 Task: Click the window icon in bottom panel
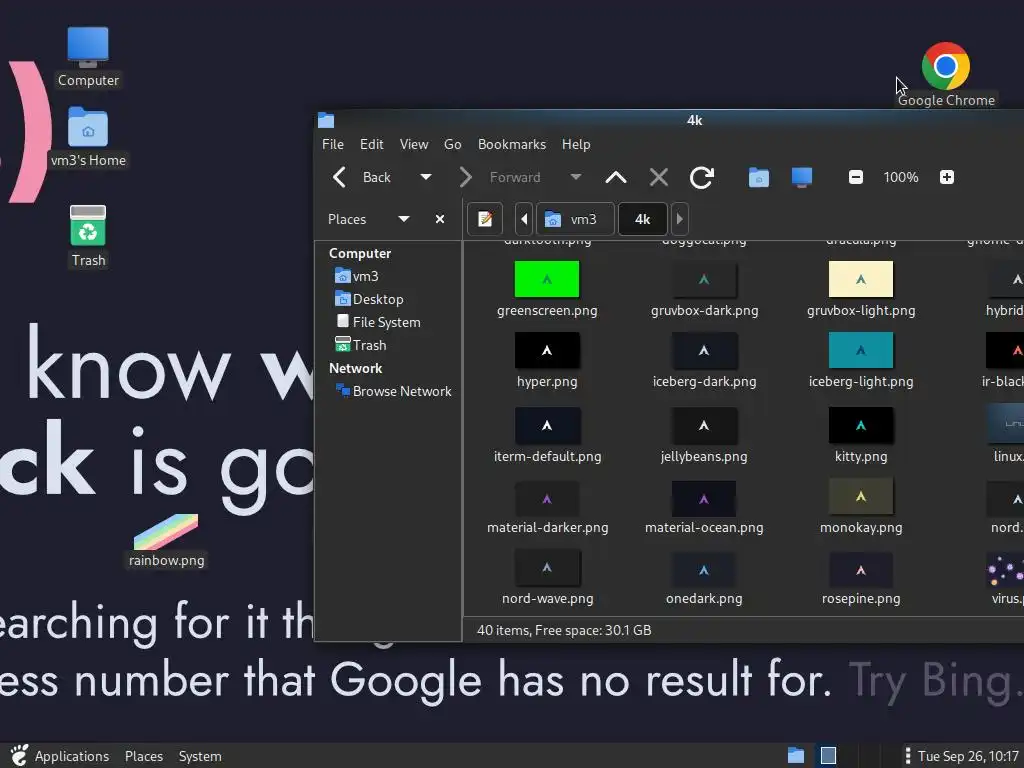click(x=828, y=756)
